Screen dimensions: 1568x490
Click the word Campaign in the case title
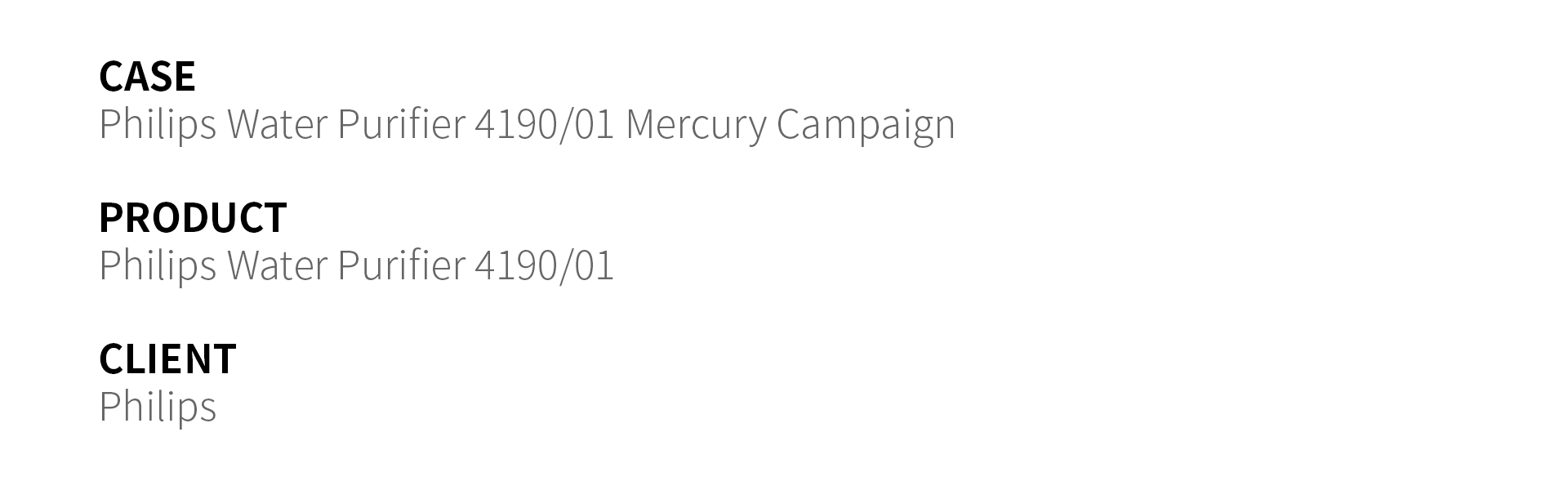(866, 125)
